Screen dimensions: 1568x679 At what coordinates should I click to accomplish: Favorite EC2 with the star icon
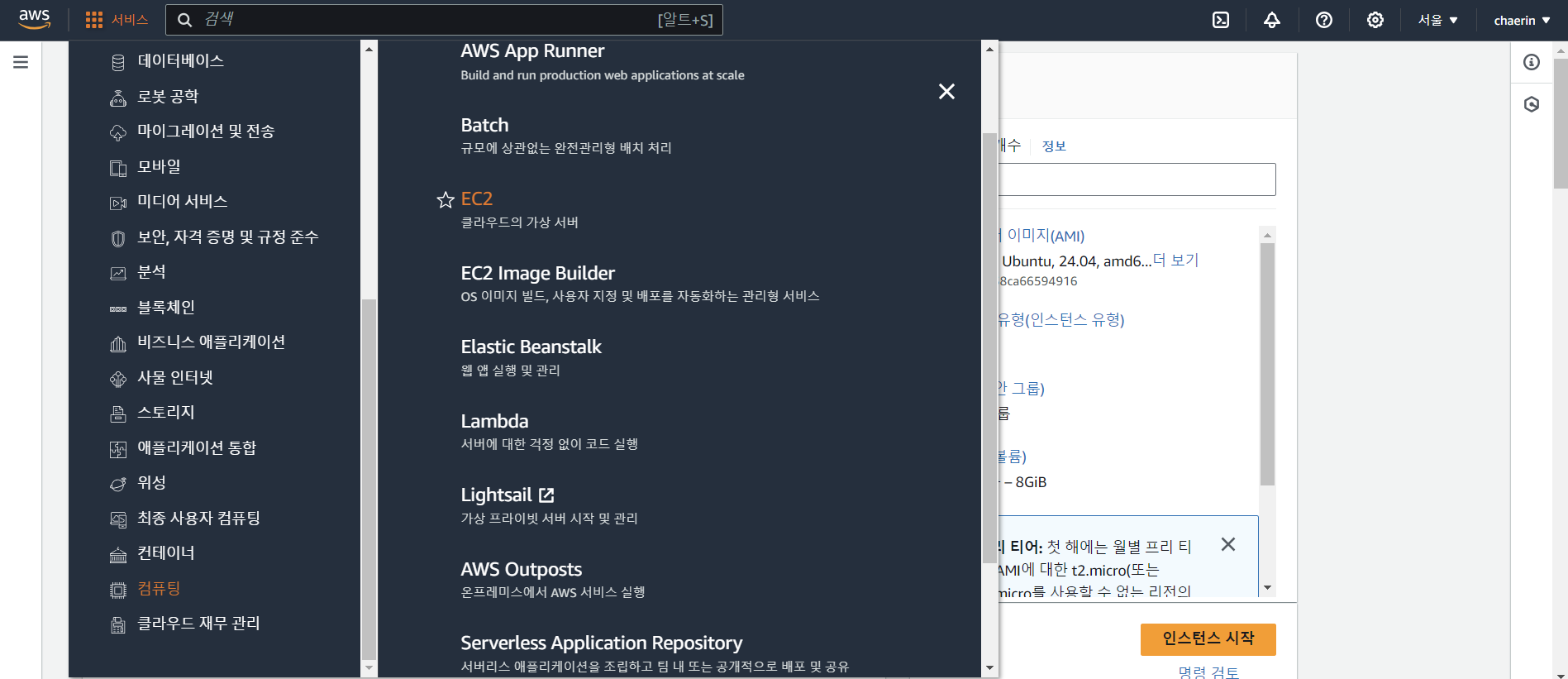click(x=446, y=199)
